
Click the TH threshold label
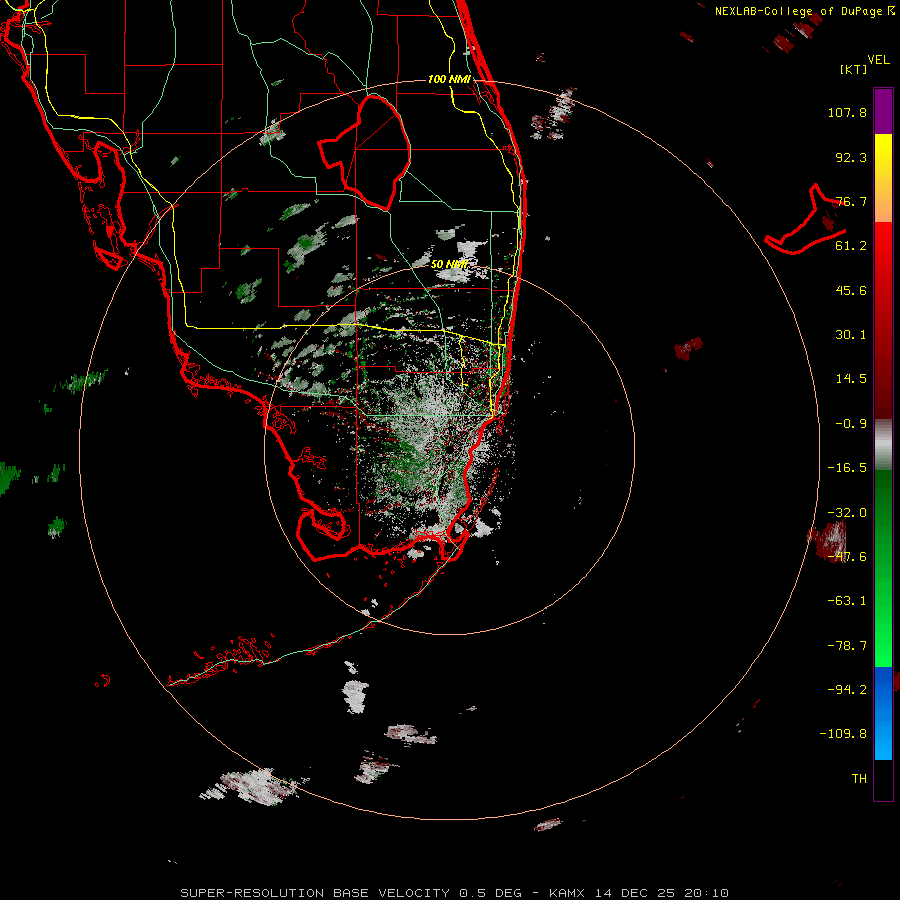click(859, 779)
